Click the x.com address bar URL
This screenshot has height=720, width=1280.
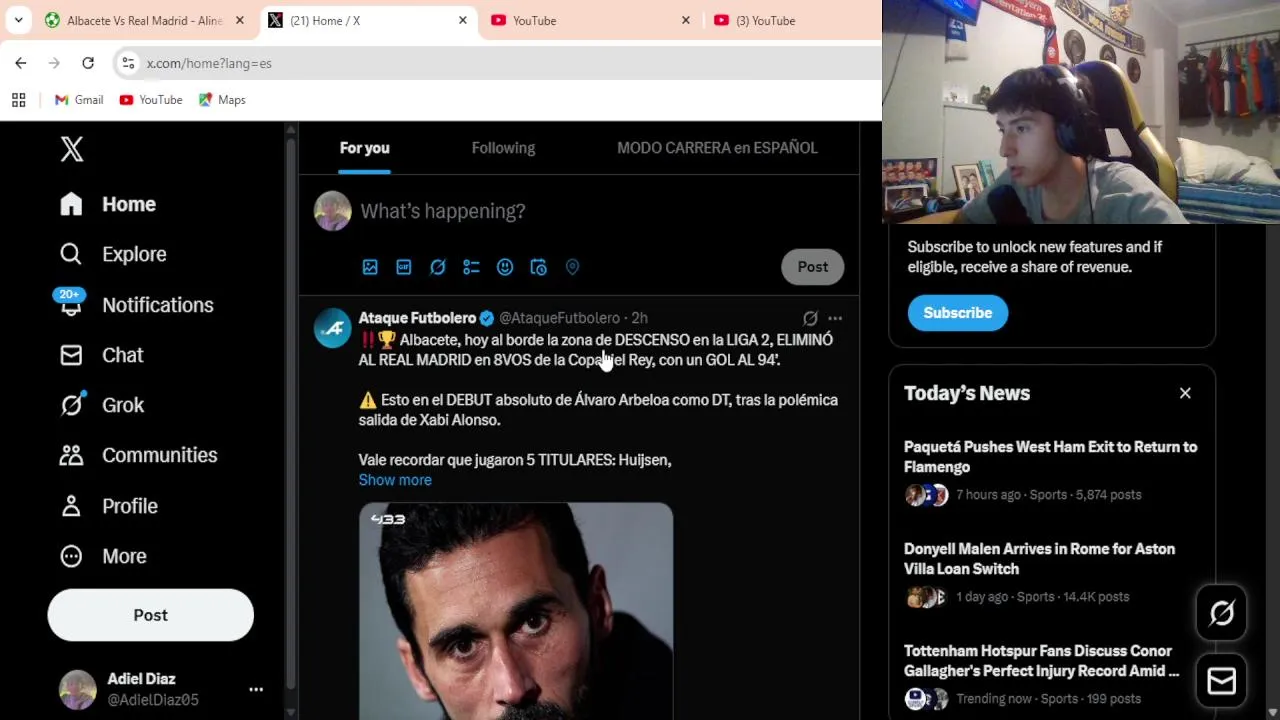[209, 63]
